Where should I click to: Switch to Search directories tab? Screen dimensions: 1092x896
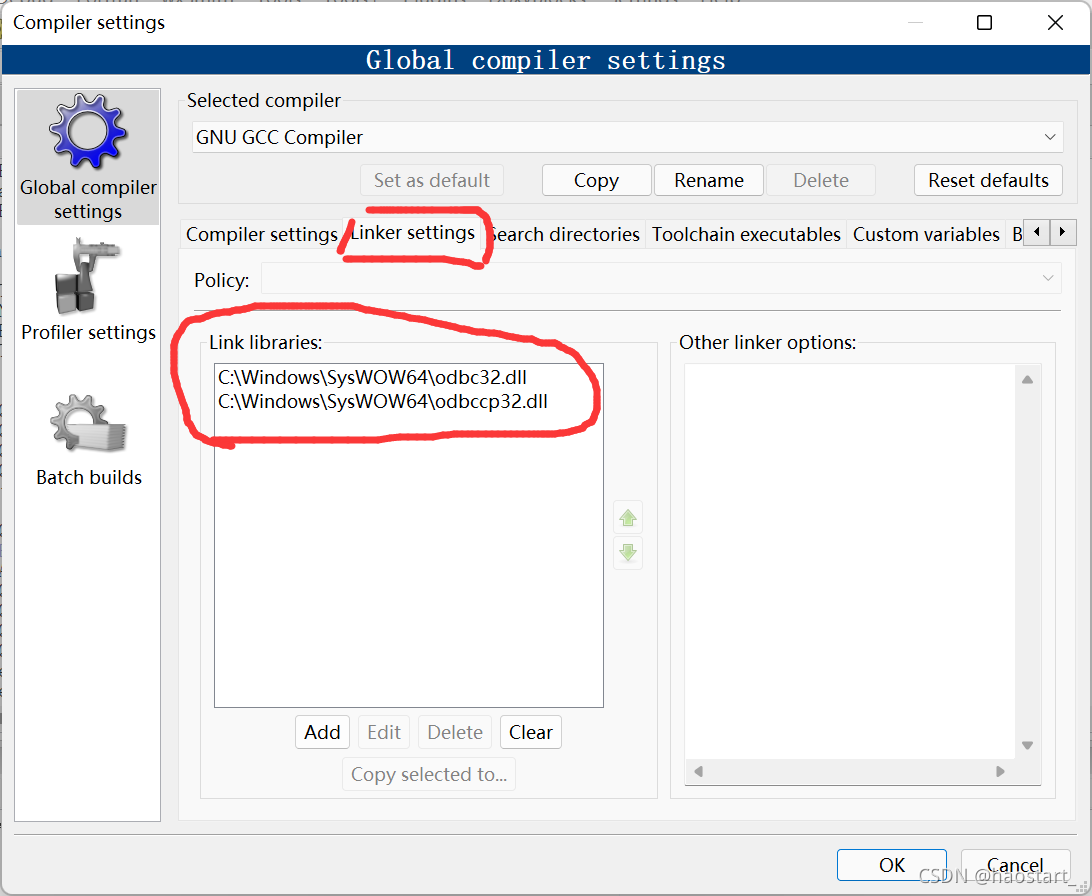pos(564,234)
